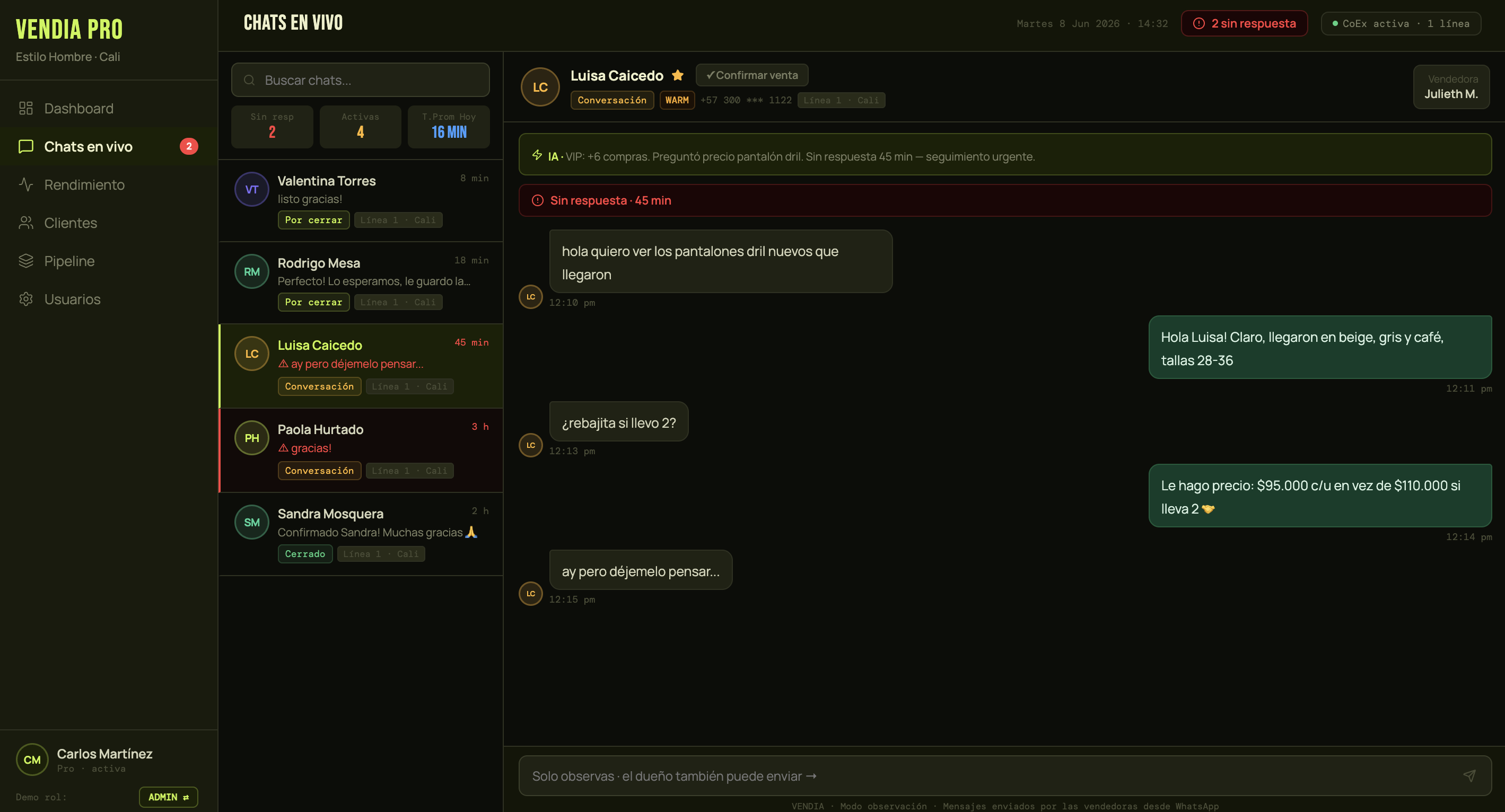Open Rodrigo Mesa conversation
Image resolution: width=1505 pixels, height=812 pixels.
click(361, 283)
